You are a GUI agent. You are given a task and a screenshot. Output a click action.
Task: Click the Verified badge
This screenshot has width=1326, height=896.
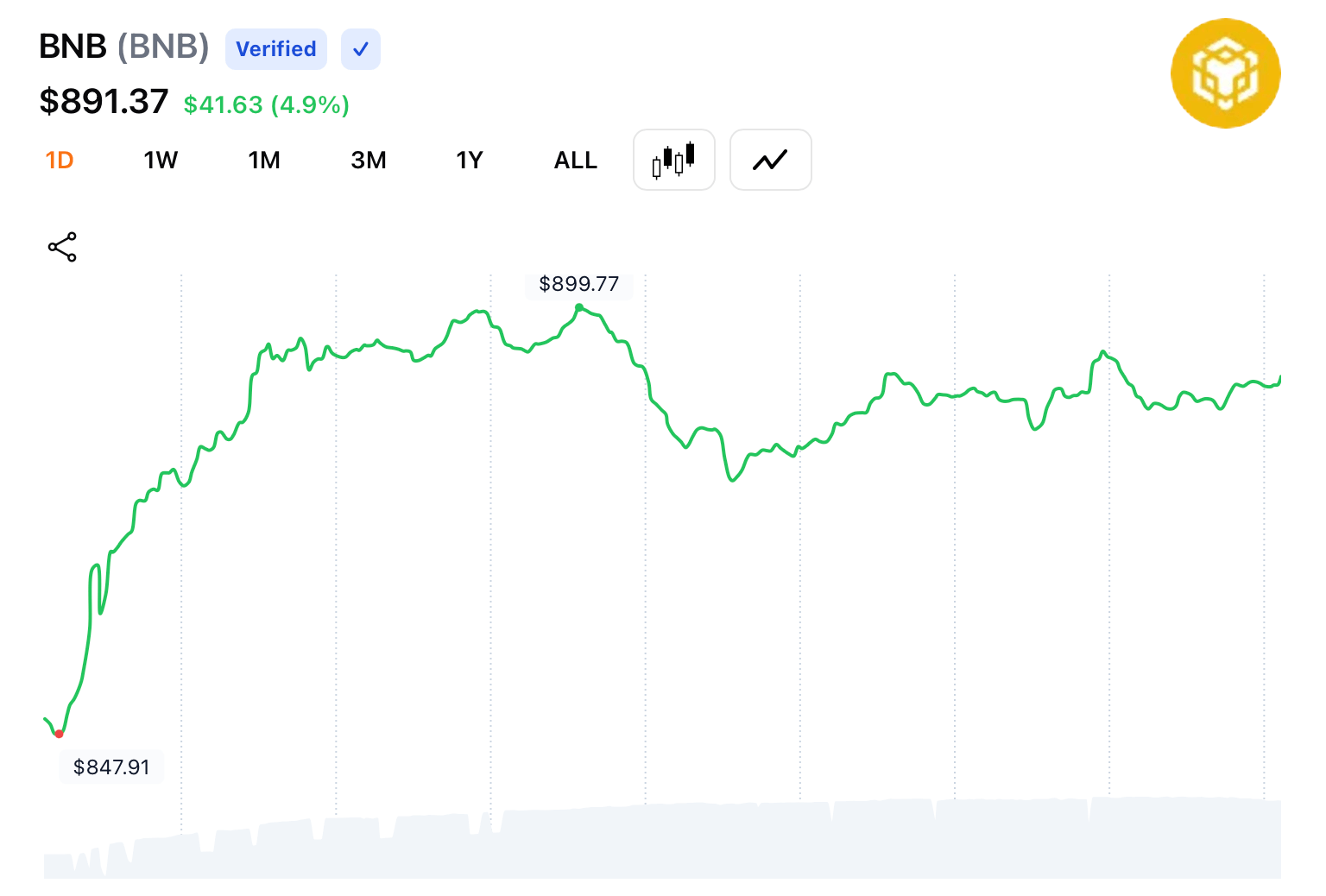tap(276, 49)
